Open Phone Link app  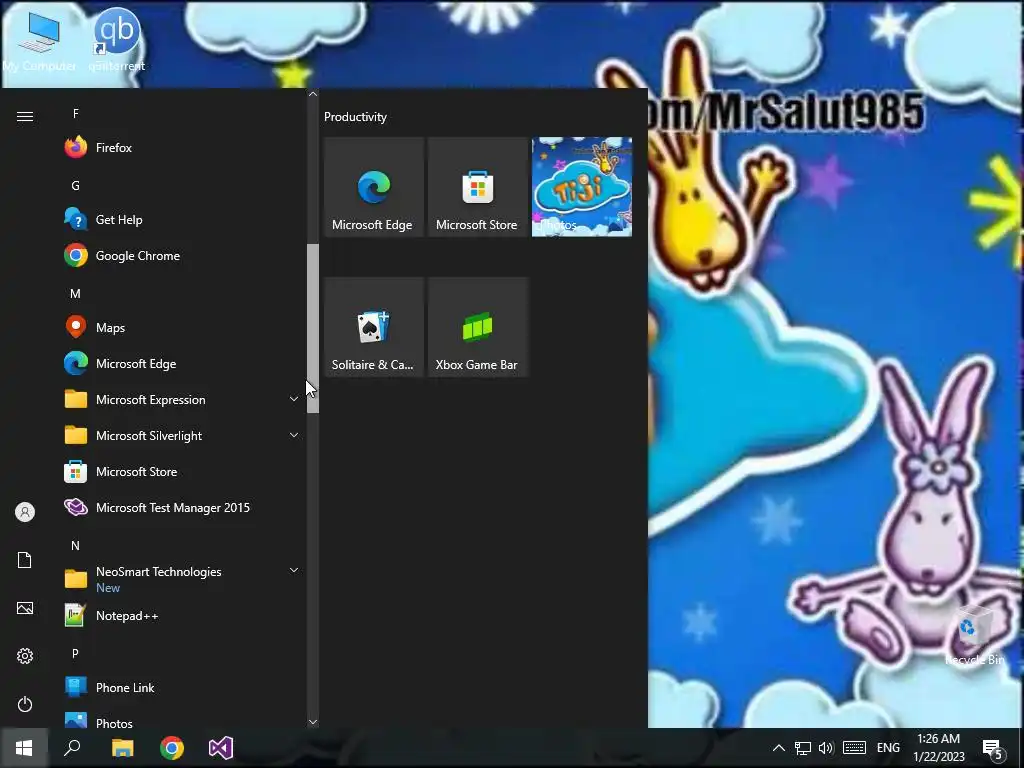[182, 687]
